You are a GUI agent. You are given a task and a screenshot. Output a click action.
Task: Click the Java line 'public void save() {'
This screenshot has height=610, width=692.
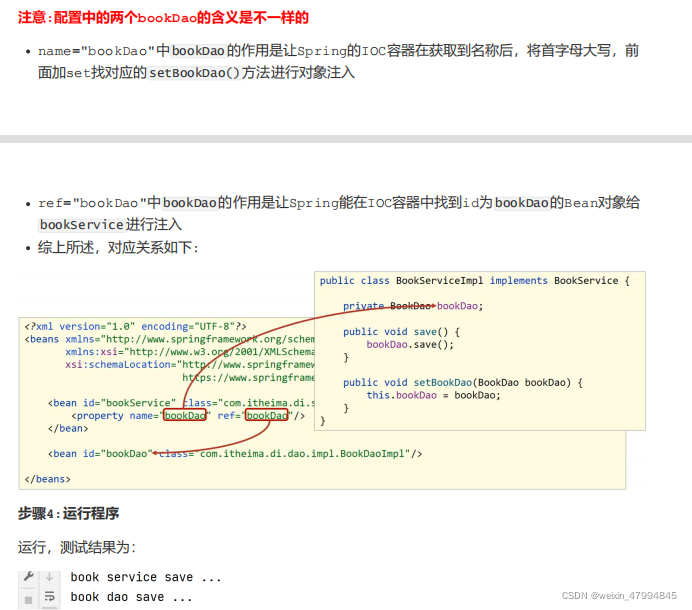(x=402, y=331)
